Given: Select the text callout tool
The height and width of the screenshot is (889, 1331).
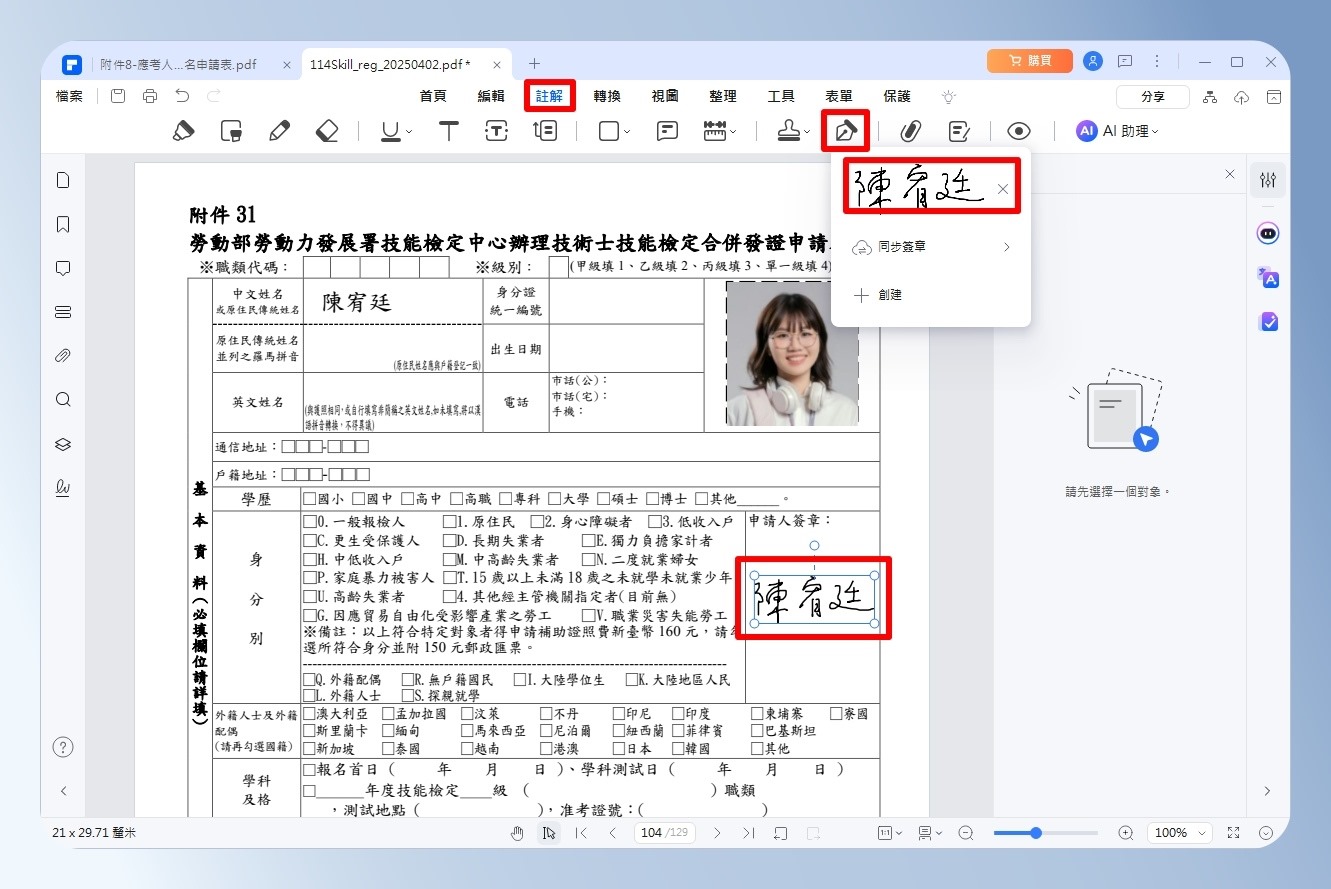Looking at the screenshot, I should 545,131.
